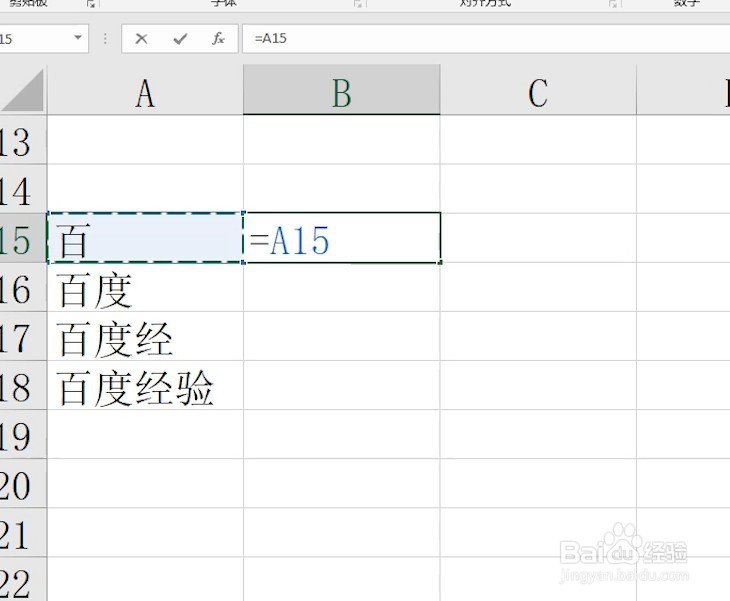Open the clipboard group dialog launcher
This screenshot has width=730, height=601.
(x=91, y=4)
